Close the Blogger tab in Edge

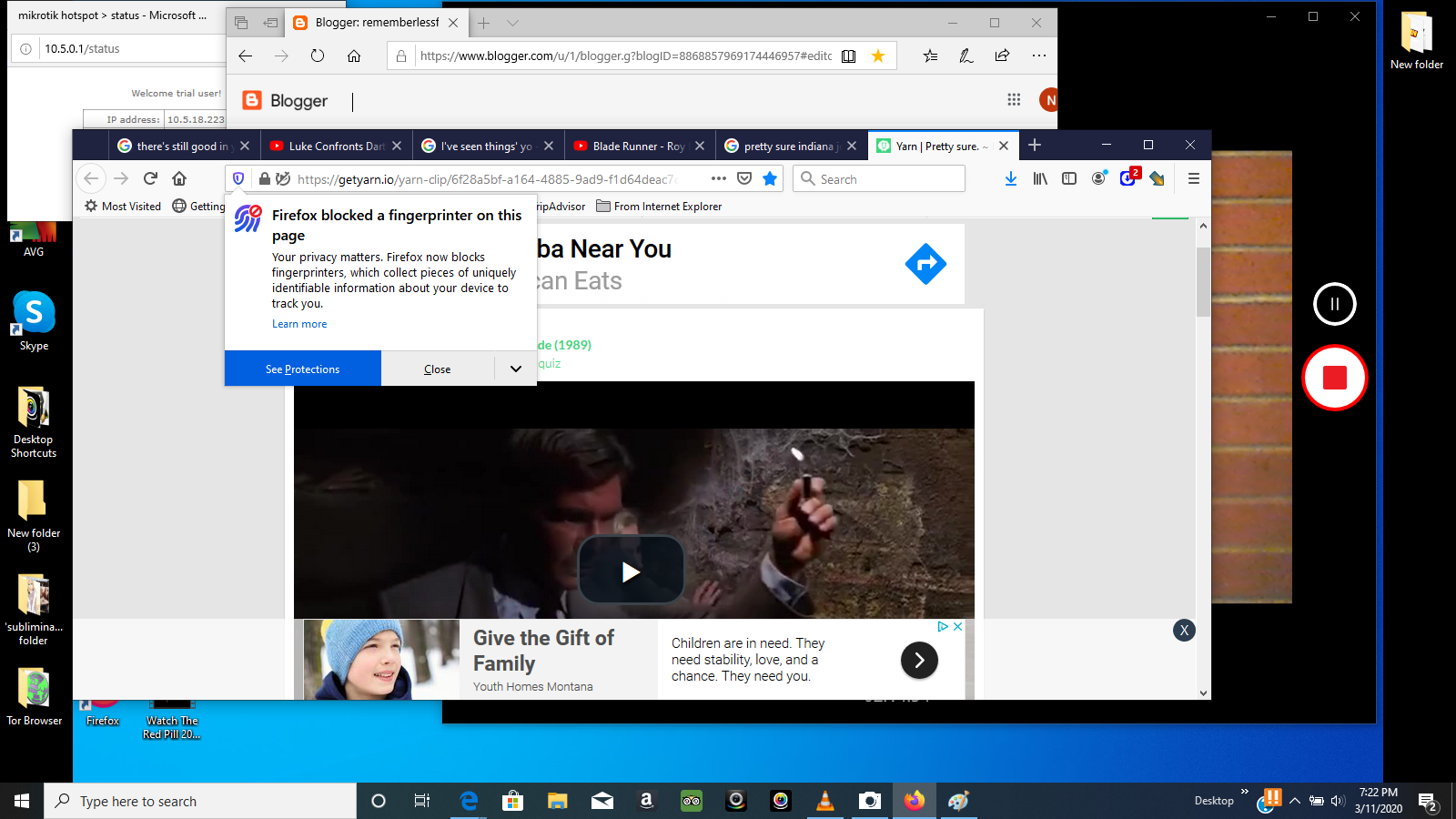pos(453,23)
